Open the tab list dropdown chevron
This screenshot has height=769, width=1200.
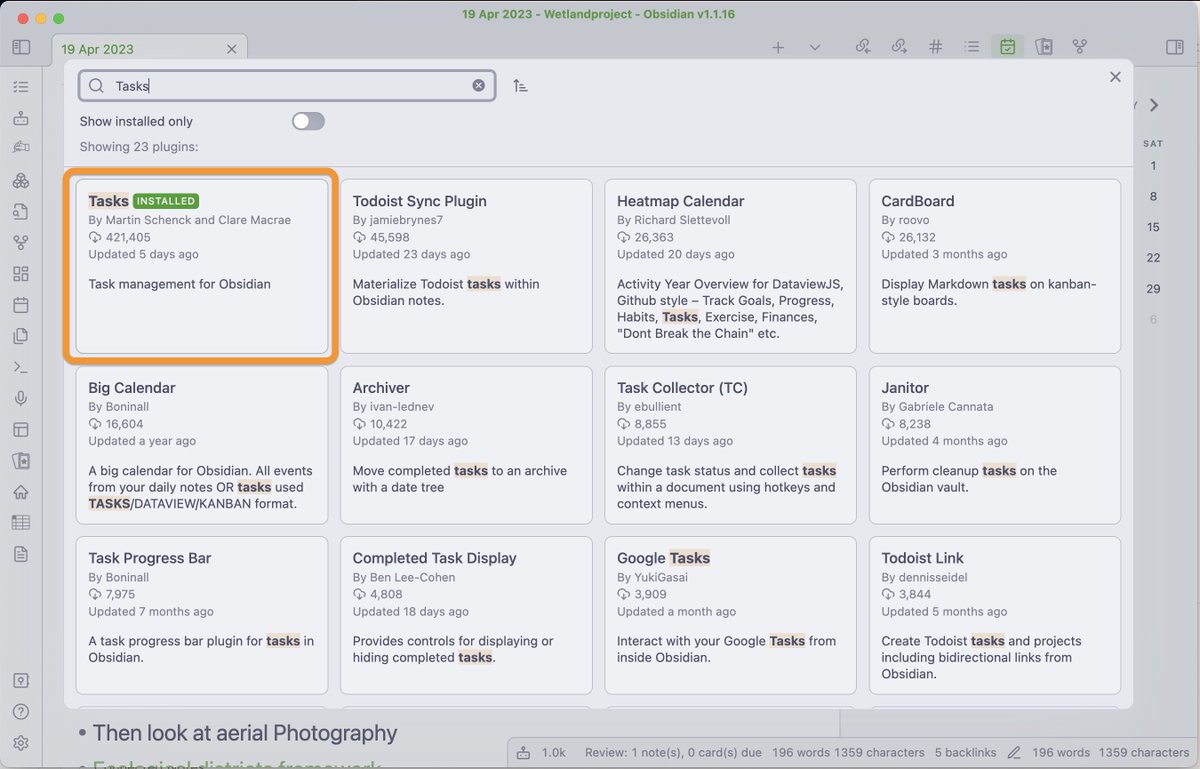pos(815,47)
